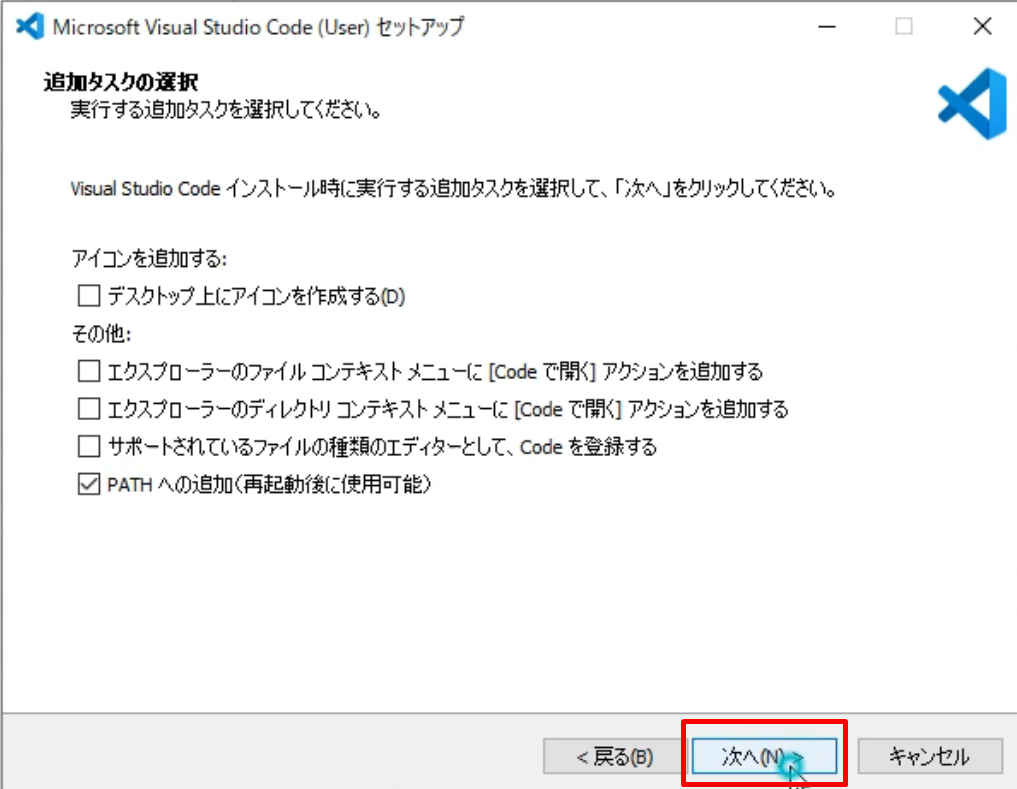Check the file context menu [Code で開く] option
Image resolution: width=1017 pixels, height=789 pixels.
[x=89, y=371]
